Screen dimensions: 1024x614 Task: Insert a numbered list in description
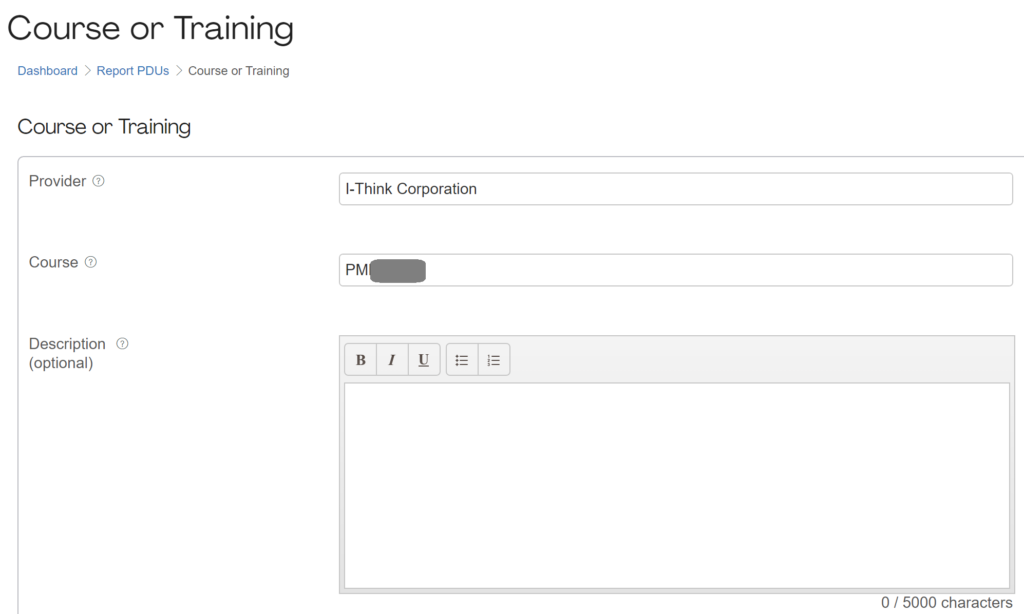click(494, 360)
